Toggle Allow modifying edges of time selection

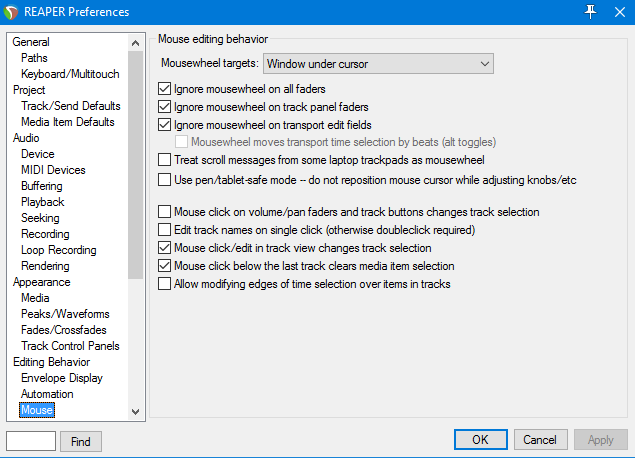coord(165,284)
